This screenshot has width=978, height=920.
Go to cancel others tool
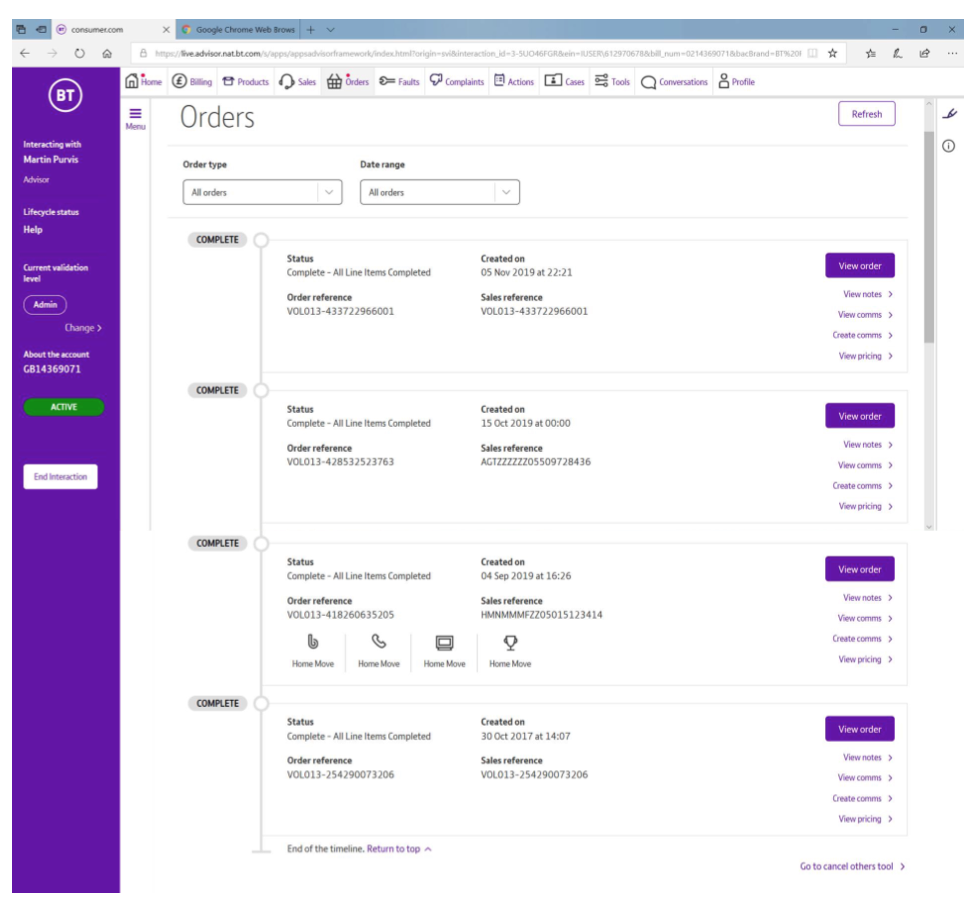(852, 866)
